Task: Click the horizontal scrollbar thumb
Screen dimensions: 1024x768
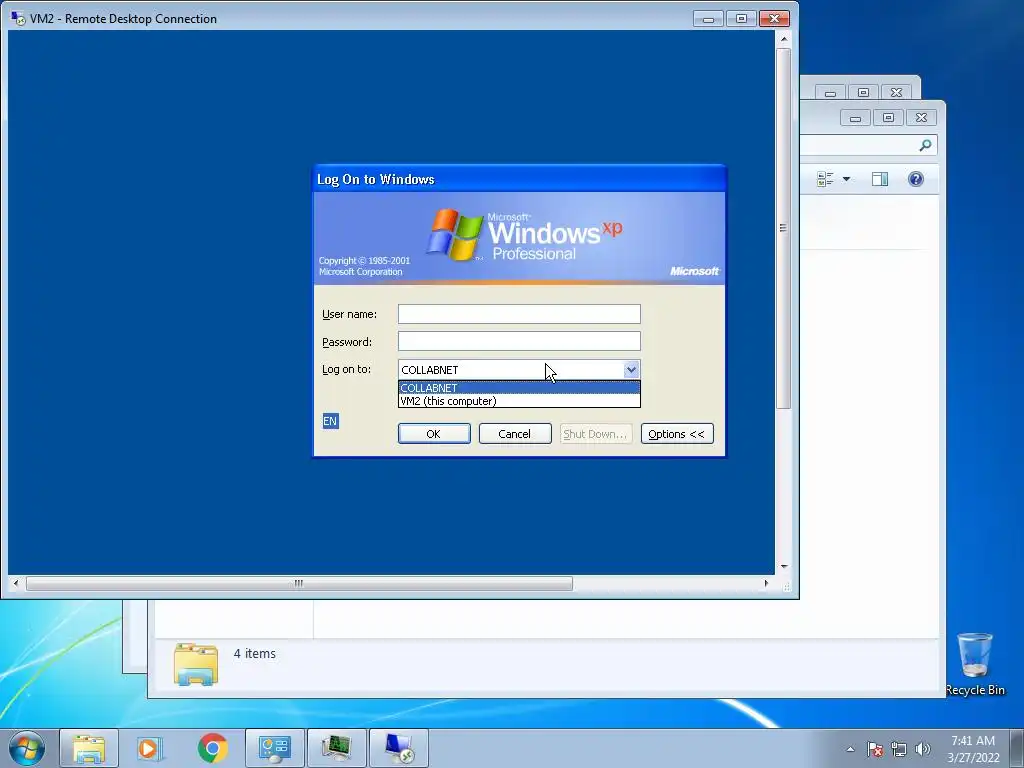Action: click(x=299, y=583)
